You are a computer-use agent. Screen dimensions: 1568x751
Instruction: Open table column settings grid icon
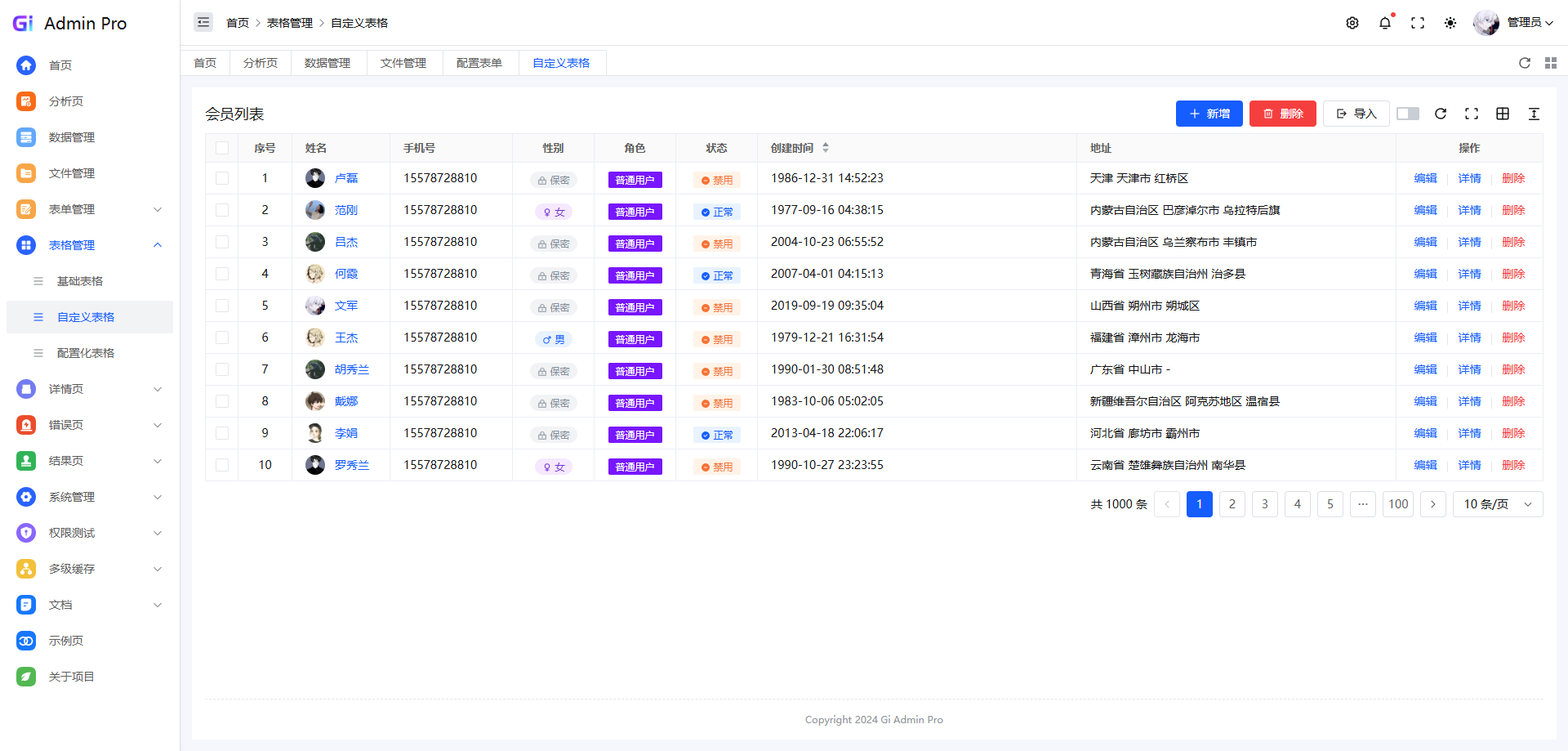click(1503, 114)
